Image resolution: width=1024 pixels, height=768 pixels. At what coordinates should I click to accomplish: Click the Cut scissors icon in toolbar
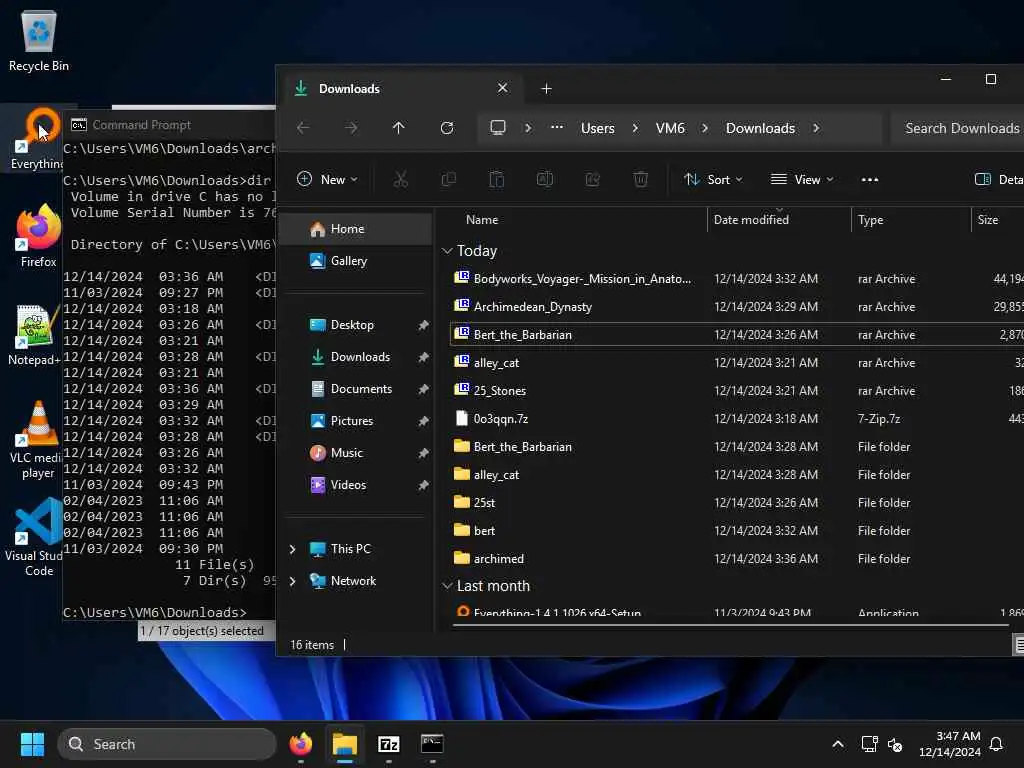tap(400, 179)
